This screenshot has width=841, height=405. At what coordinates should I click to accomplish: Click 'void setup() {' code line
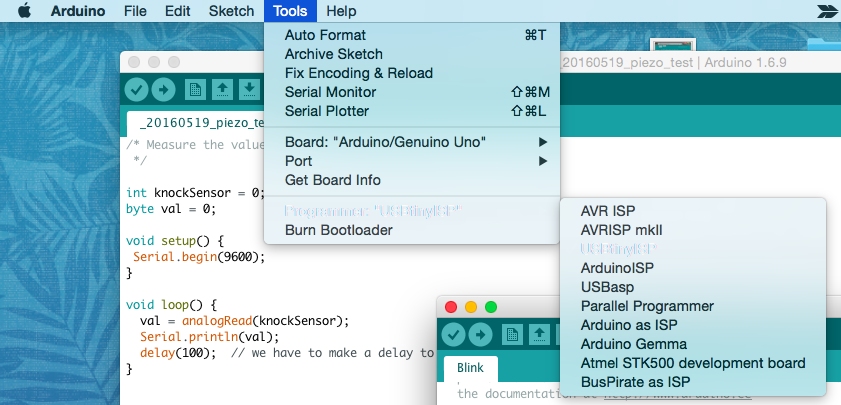(174, 241)
